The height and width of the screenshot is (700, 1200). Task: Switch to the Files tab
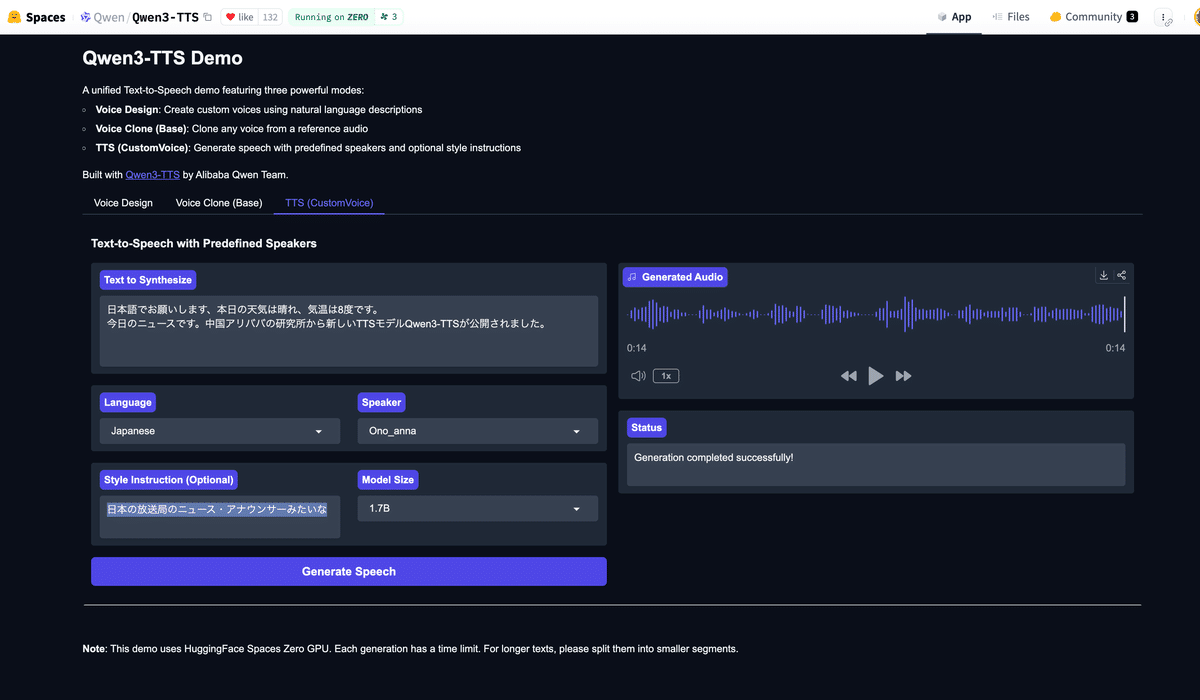click(1011, 17)
